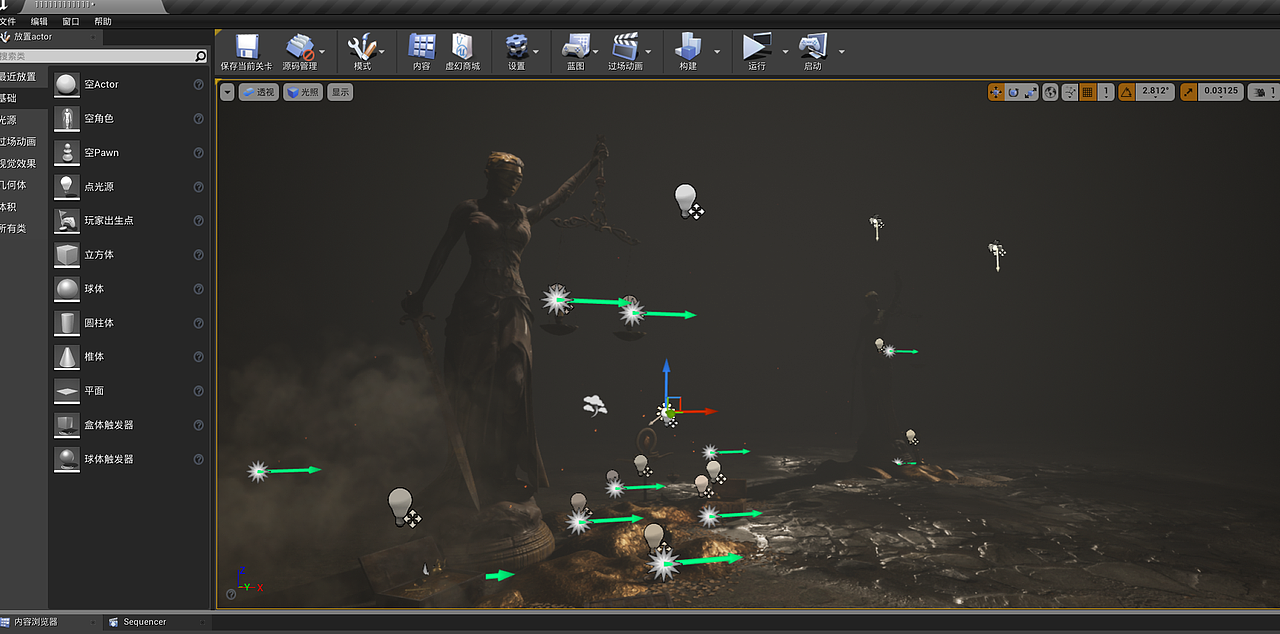Click the Show (显示) viewport button
Image resolution: width=1280 pixels, height=634 pixels.
click(x=340, y=92)
